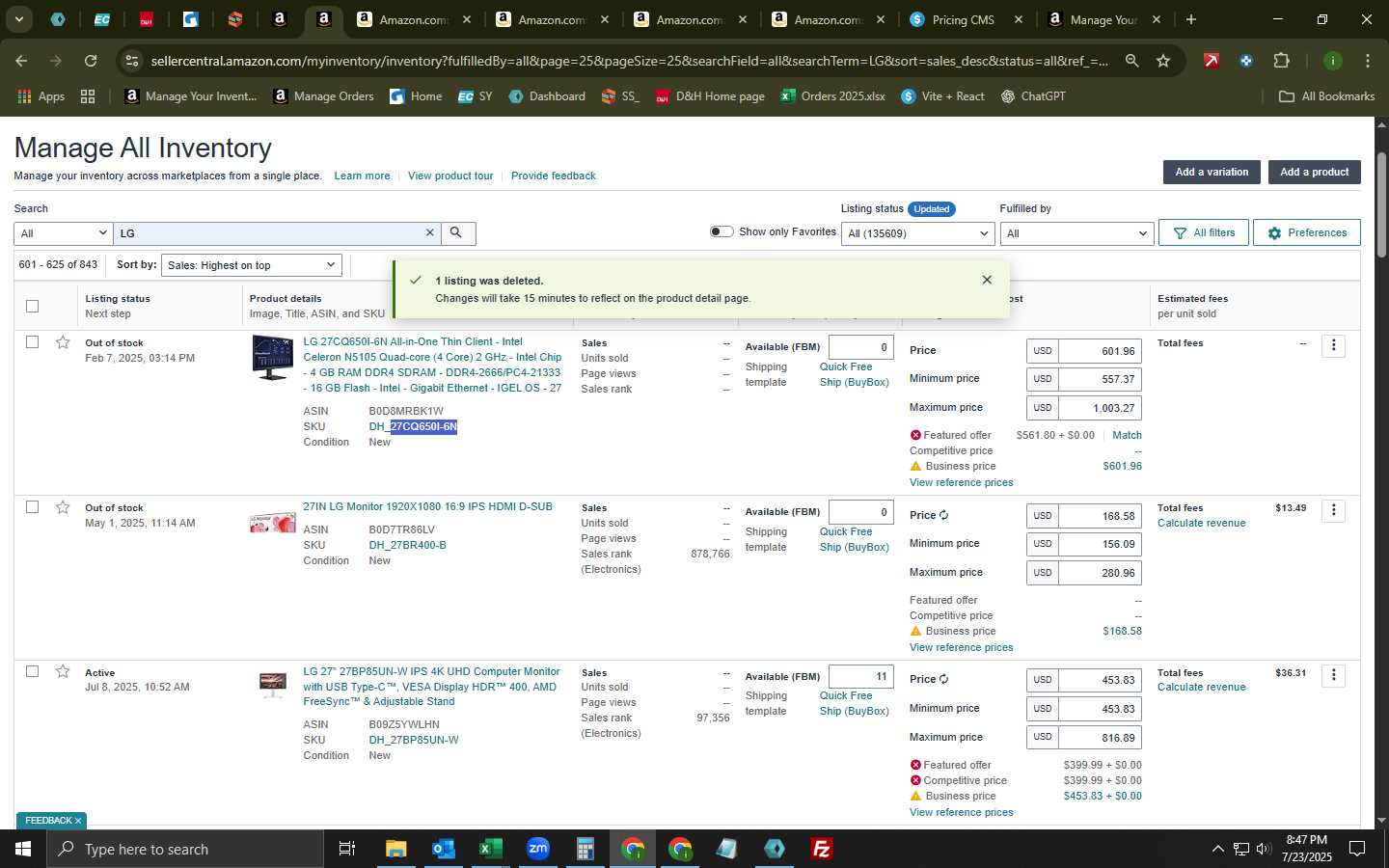Viewport: 1389px width, 868px height.
Task: Click the Learn more link
Action: (362, 176)
